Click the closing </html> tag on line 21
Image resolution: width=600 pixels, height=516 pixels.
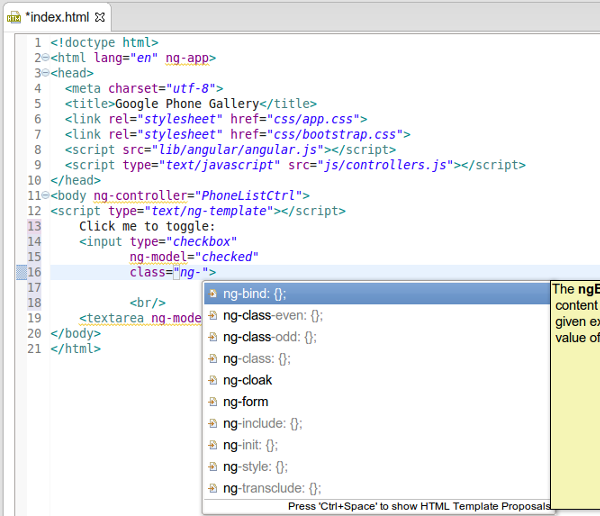[76, 349]
